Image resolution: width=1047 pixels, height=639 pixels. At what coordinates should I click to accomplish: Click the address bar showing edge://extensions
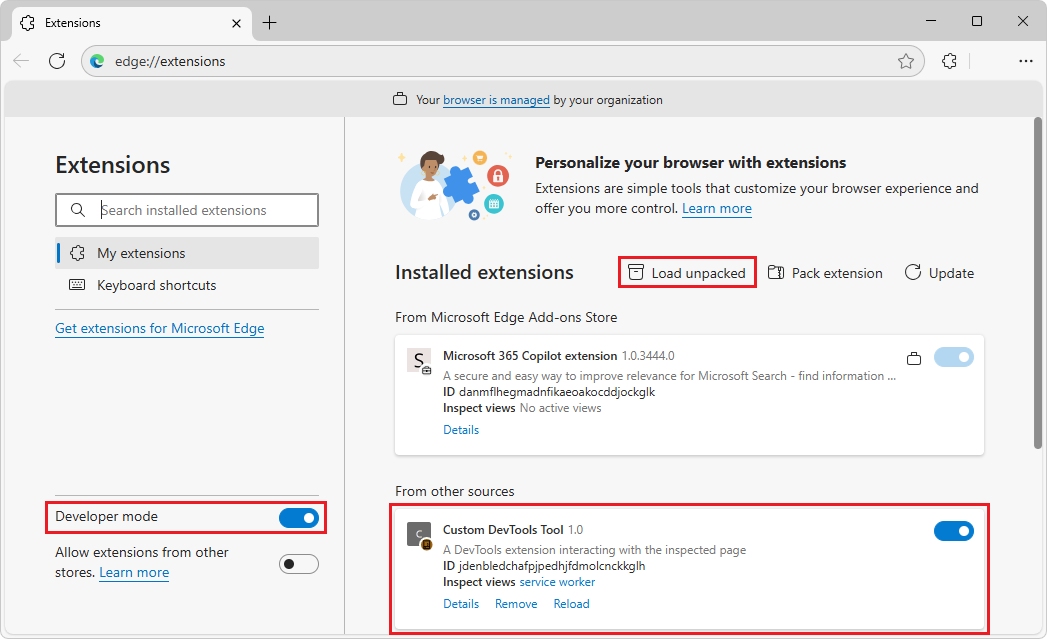(502, 61)
